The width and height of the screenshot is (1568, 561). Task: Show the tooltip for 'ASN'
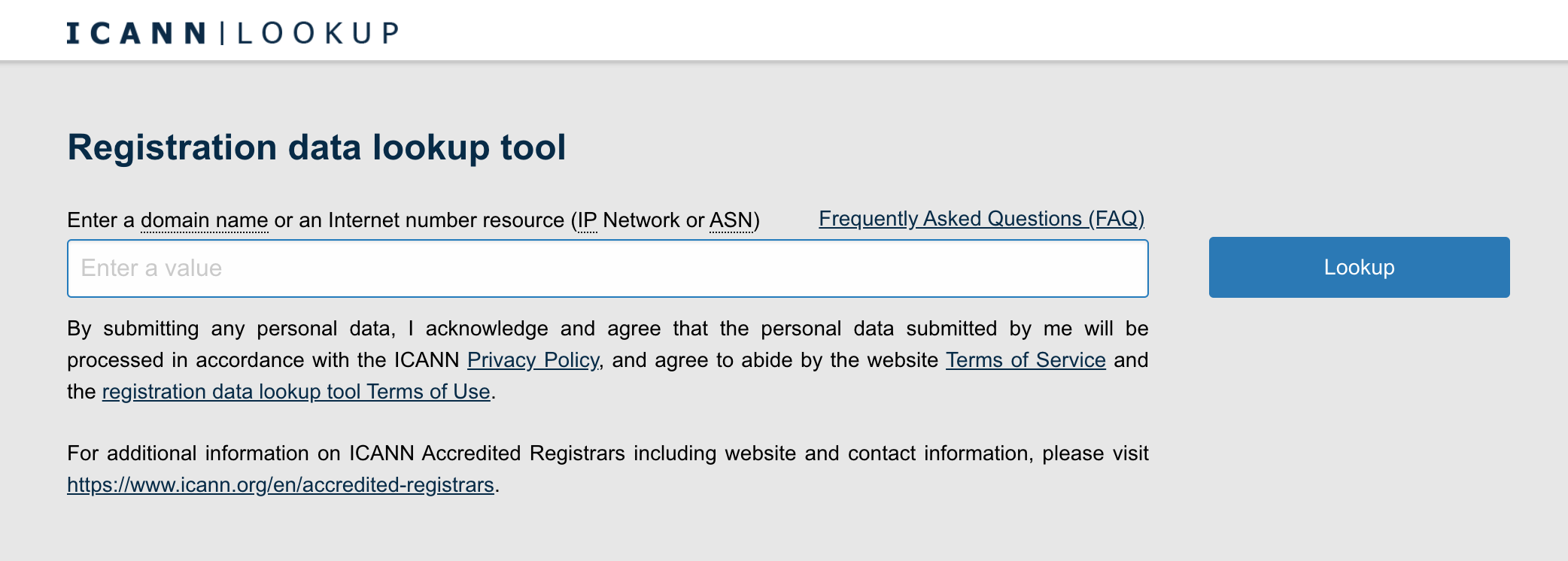(x=732, y=220)
